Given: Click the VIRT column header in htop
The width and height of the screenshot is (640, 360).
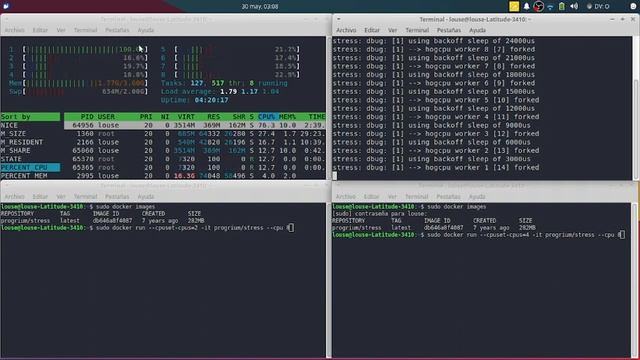Looking at the screenshot, I should tap(186, 117).
